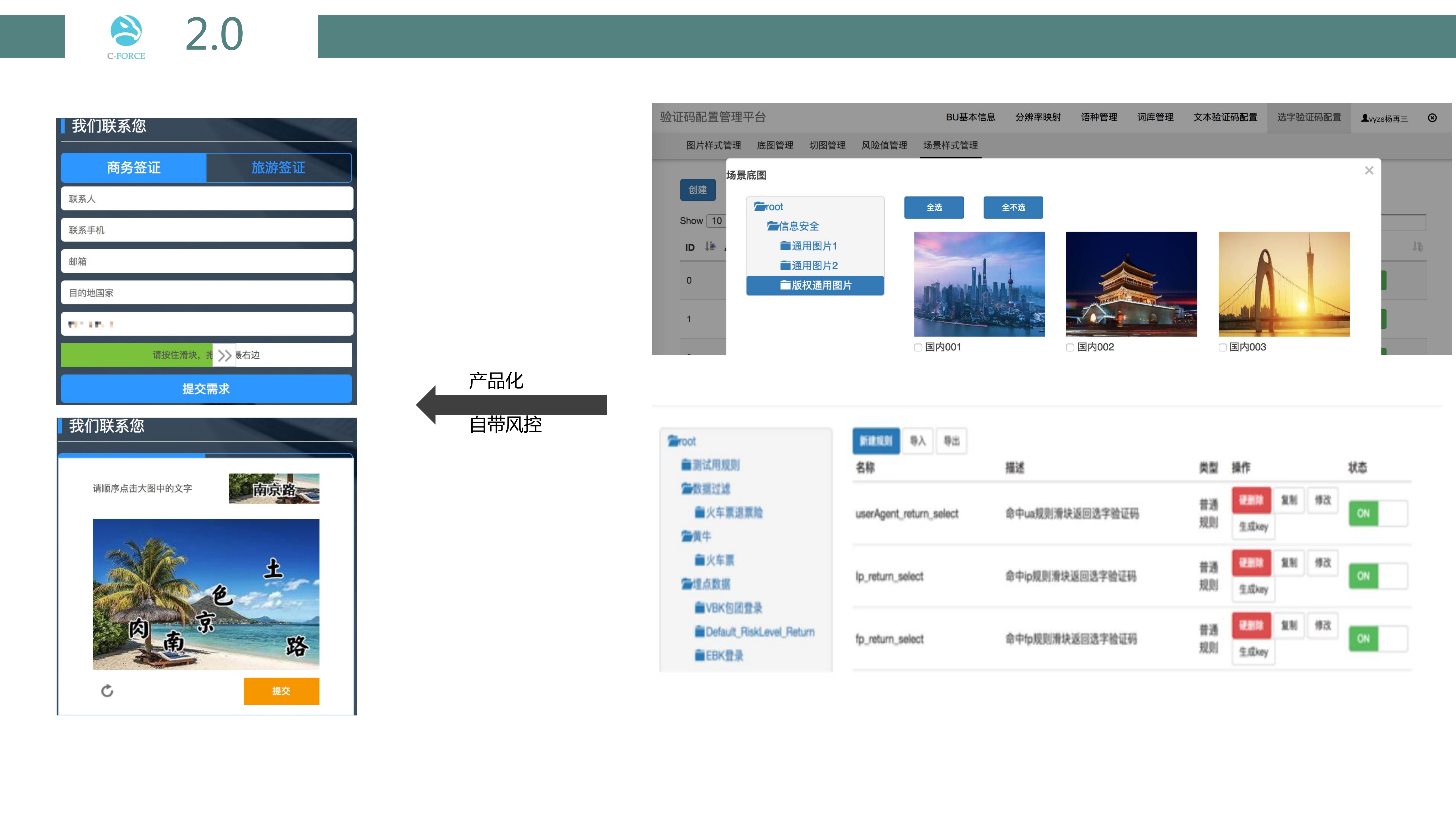Viewport: 1456px width, 819px height.
Task: Click the double-arrow slider handle icon
Action: click(x=224, y=355)
